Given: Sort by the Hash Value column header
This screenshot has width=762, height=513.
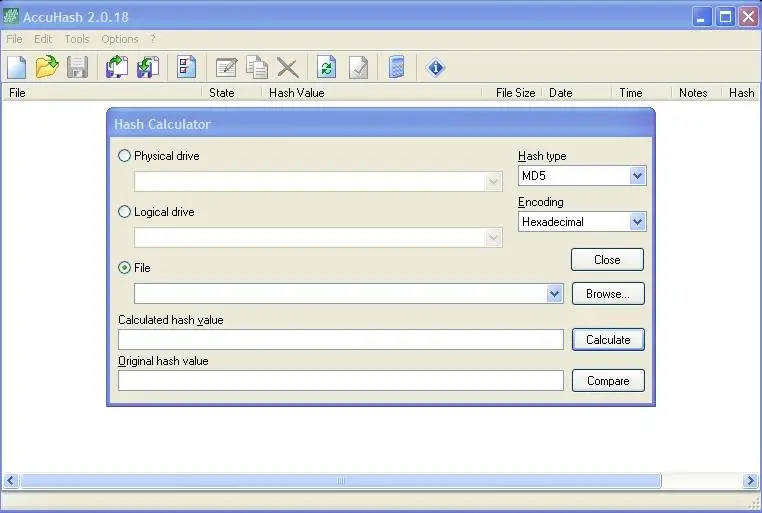Looking at the screenshot, I should click(371, 92).
